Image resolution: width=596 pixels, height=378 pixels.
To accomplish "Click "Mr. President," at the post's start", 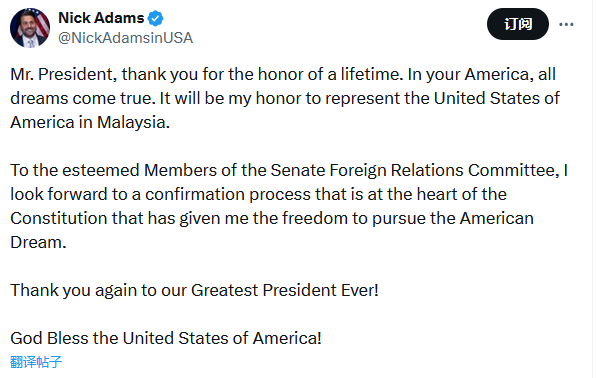I will tap(63, 75).
